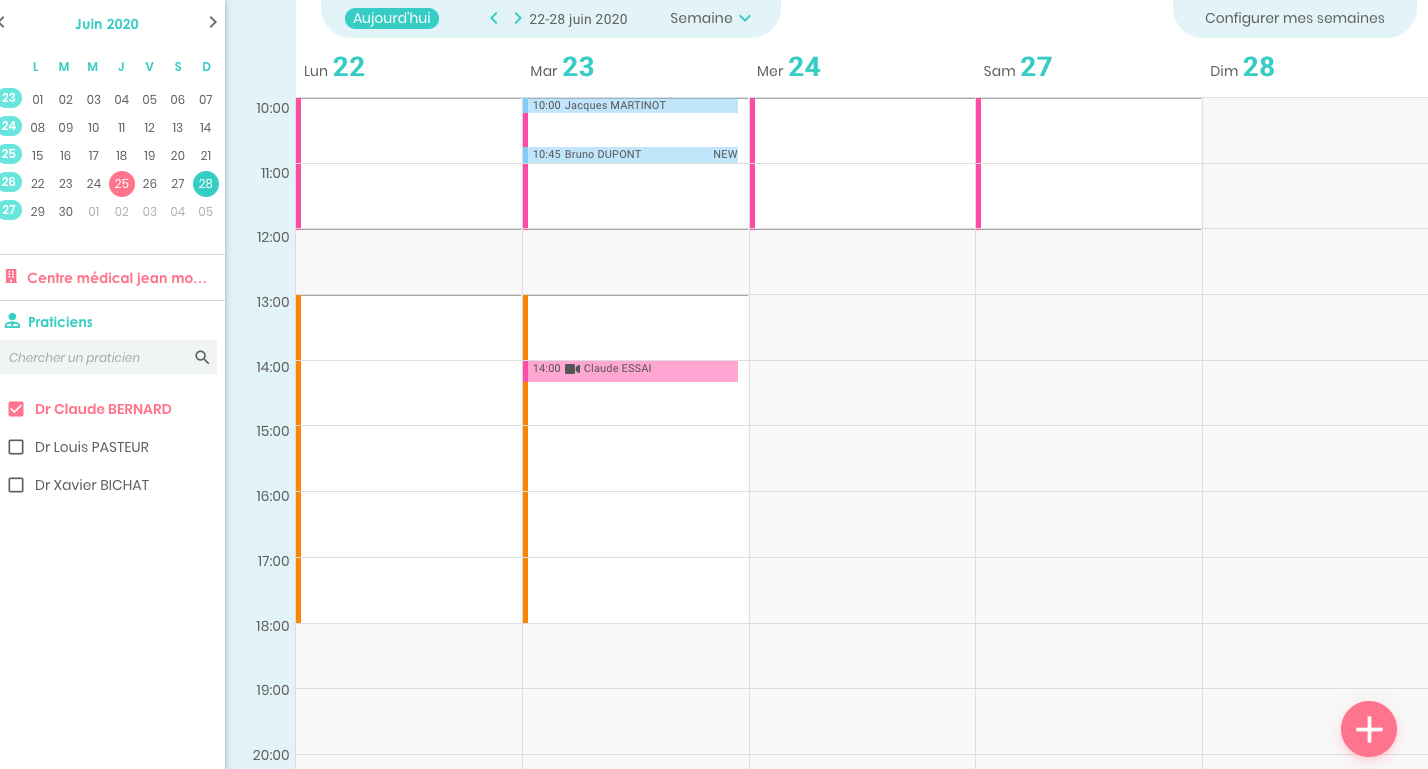Screen dimensions: 1428x769
Task: Click Configurer mes semaines button
Action: pyautogui.click(x=1294, y=18)
